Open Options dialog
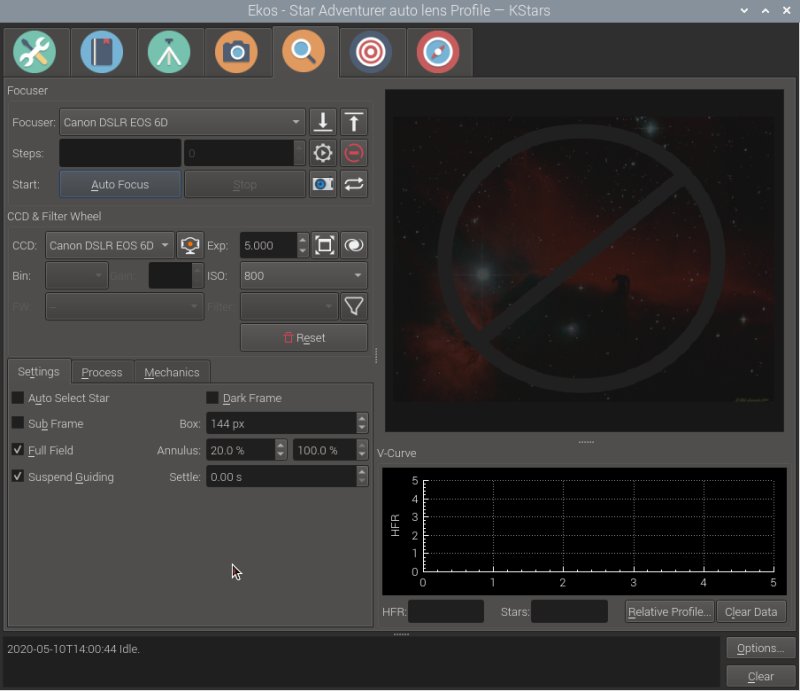The width and height of the screenshot is (800, 691). pyautogui.click(x=760, y=648)
